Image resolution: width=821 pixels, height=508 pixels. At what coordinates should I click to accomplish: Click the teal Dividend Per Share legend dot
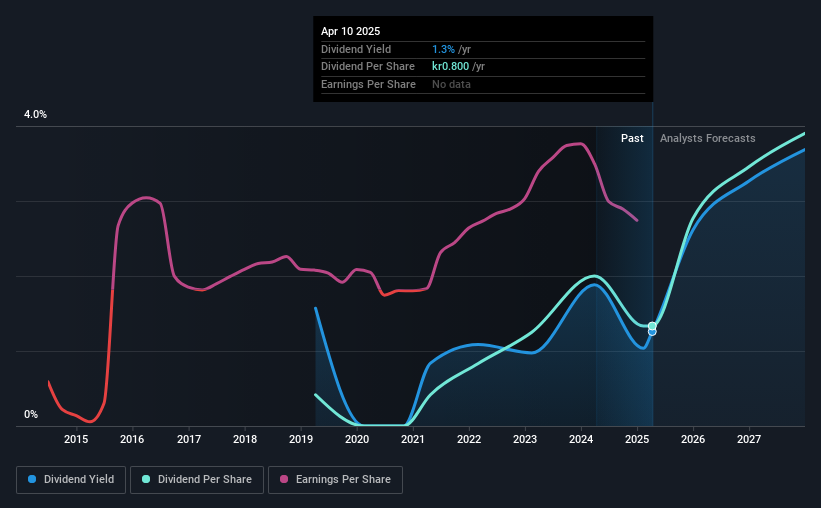click(146, 479)
